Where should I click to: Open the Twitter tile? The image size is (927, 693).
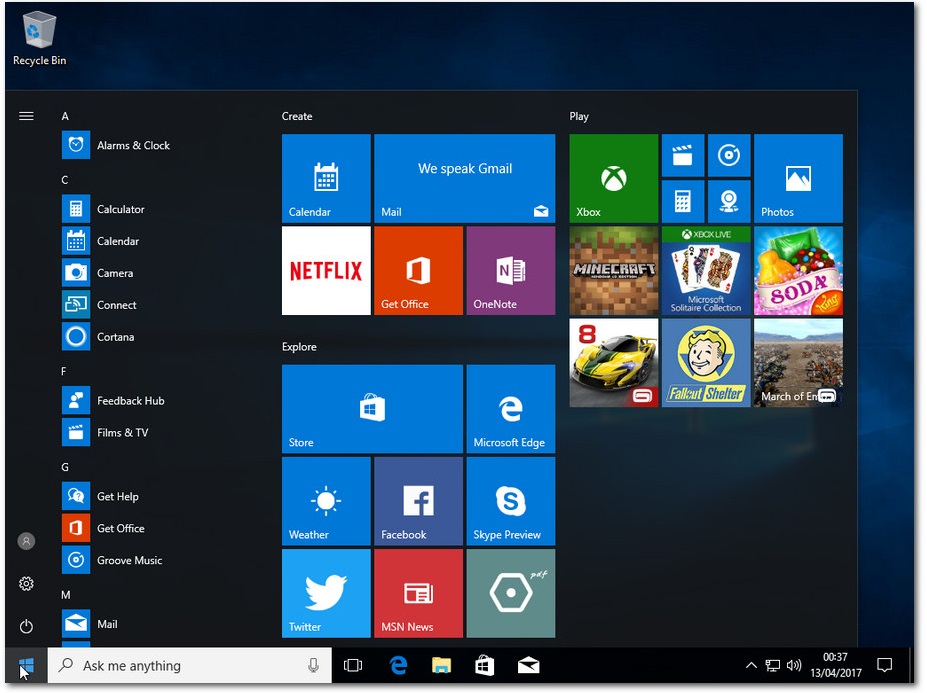click(326, 594)
